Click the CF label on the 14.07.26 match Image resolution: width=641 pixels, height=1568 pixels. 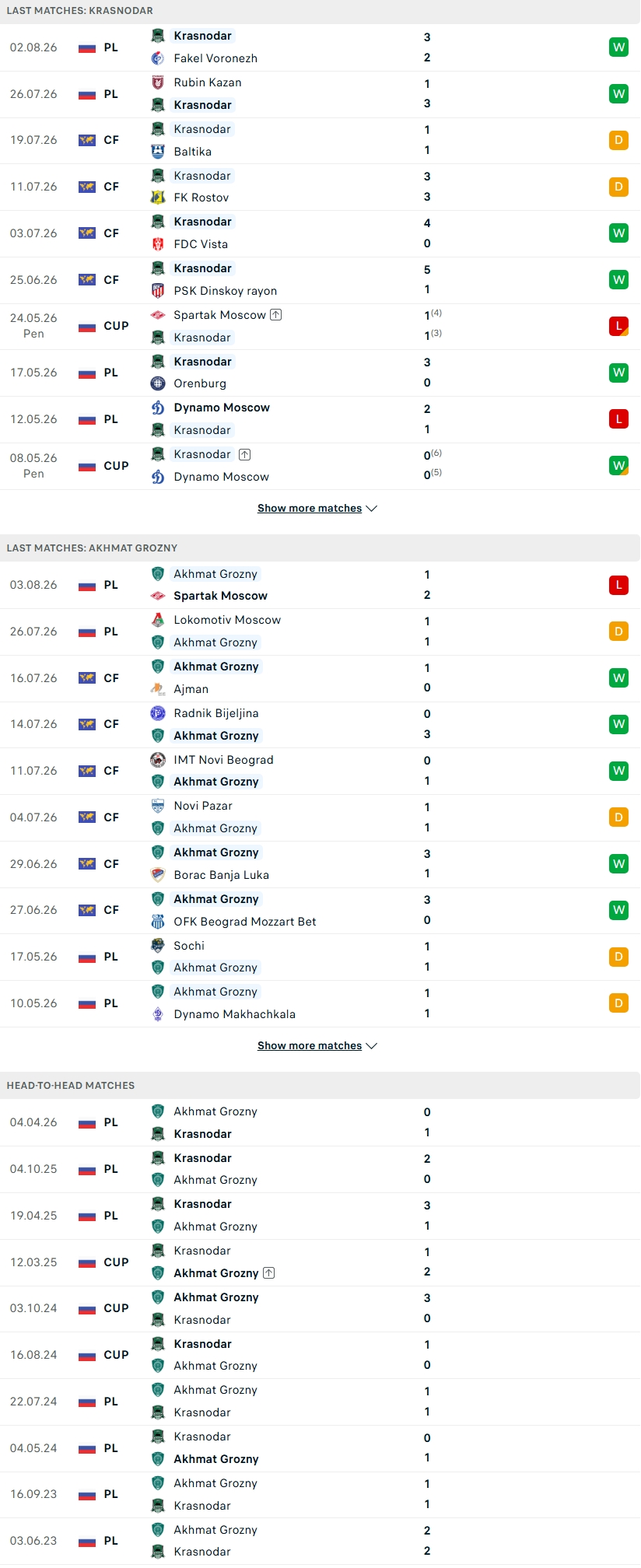[111, 724]
